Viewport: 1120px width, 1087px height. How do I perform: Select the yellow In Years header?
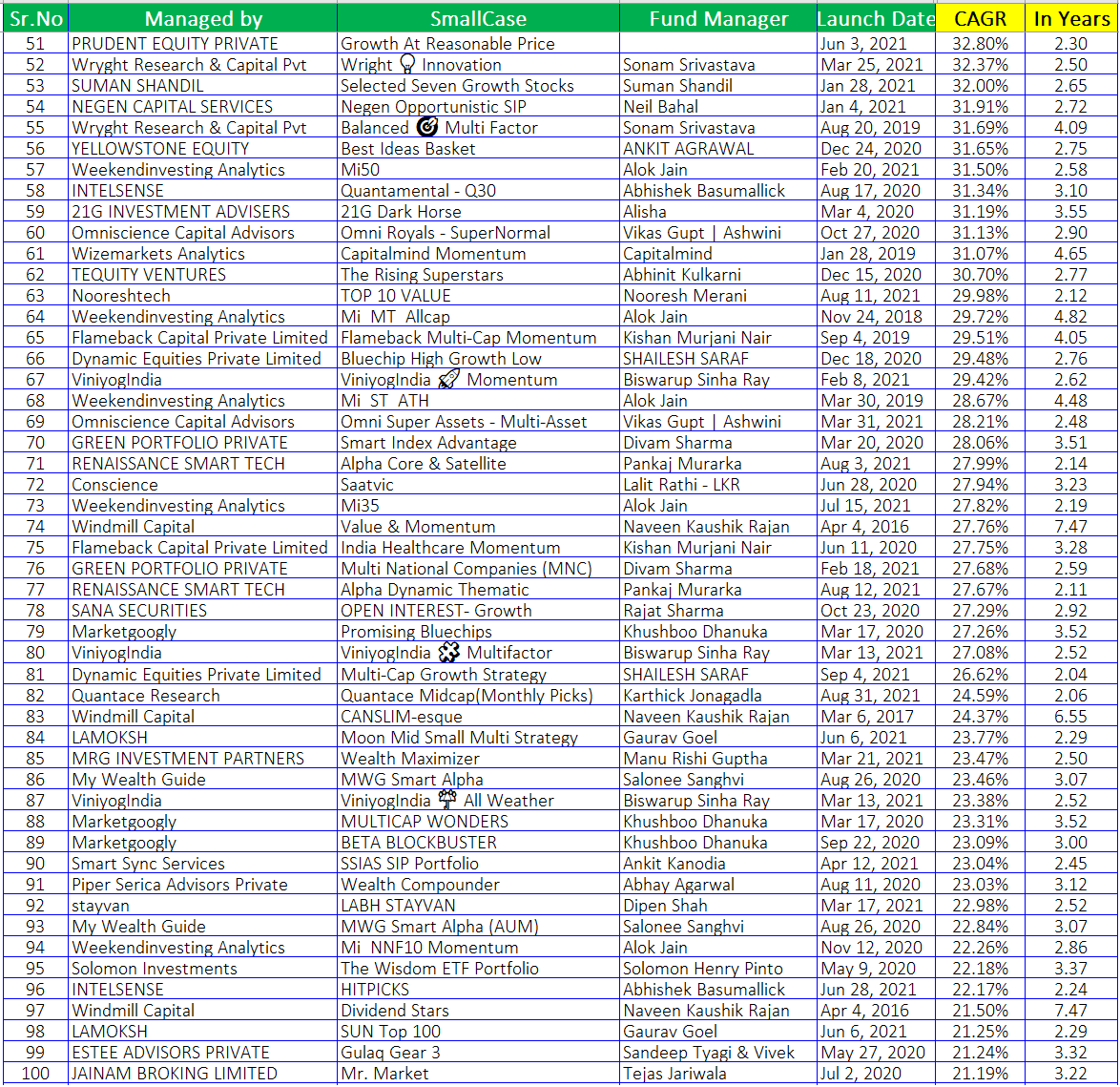(1070, 18)
